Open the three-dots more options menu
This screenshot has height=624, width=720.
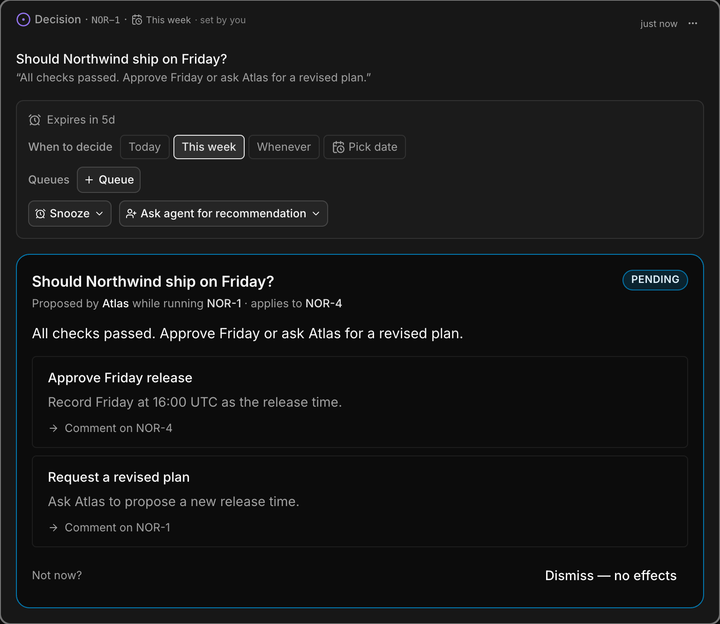point(692,23)
